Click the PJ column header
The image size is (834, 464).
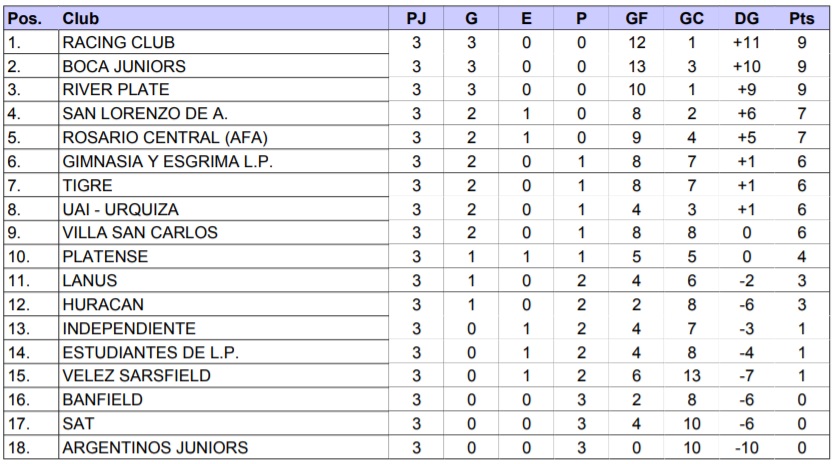pyautogui.click(x=417, y=19)
